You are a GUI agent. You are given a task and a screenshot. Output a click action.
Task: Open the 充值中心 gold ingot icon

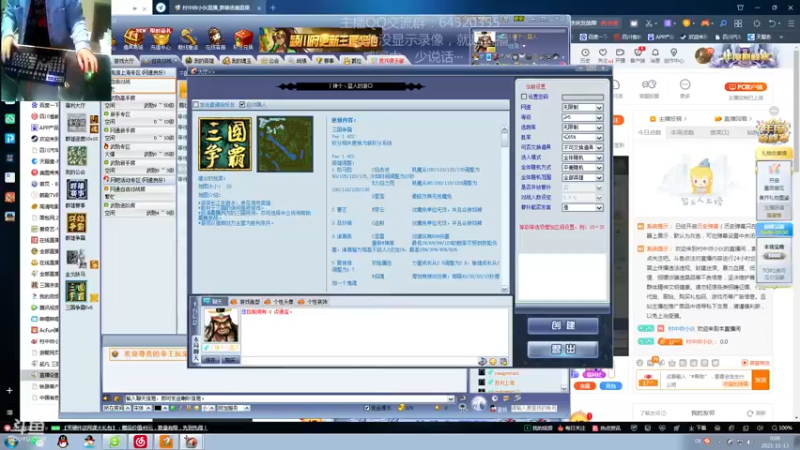pyautogui.click(x=161, y=38)
